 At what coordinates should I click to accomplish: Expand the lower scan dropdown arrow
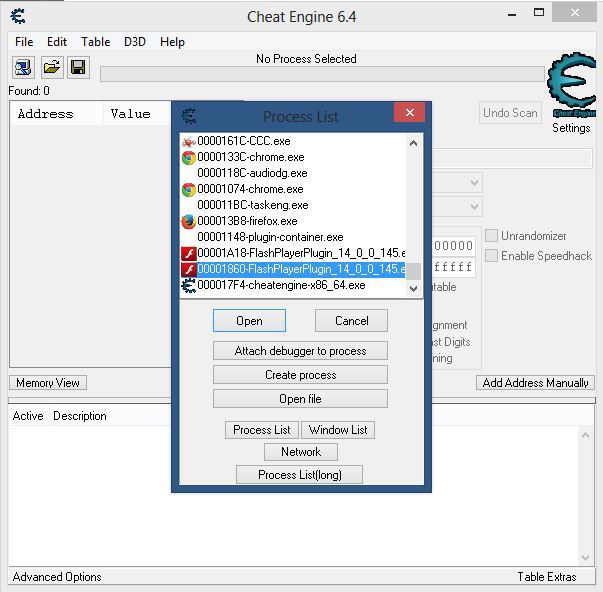(x=475, y=207)
